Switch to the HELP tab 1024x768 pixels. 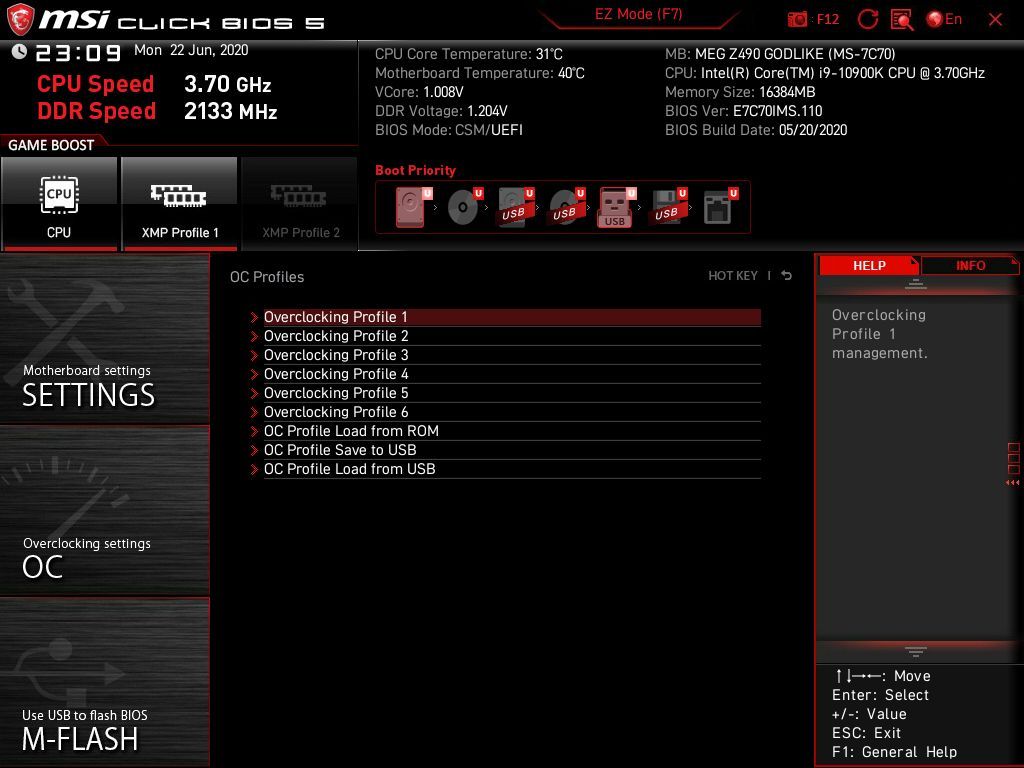(x=869, y=266)
